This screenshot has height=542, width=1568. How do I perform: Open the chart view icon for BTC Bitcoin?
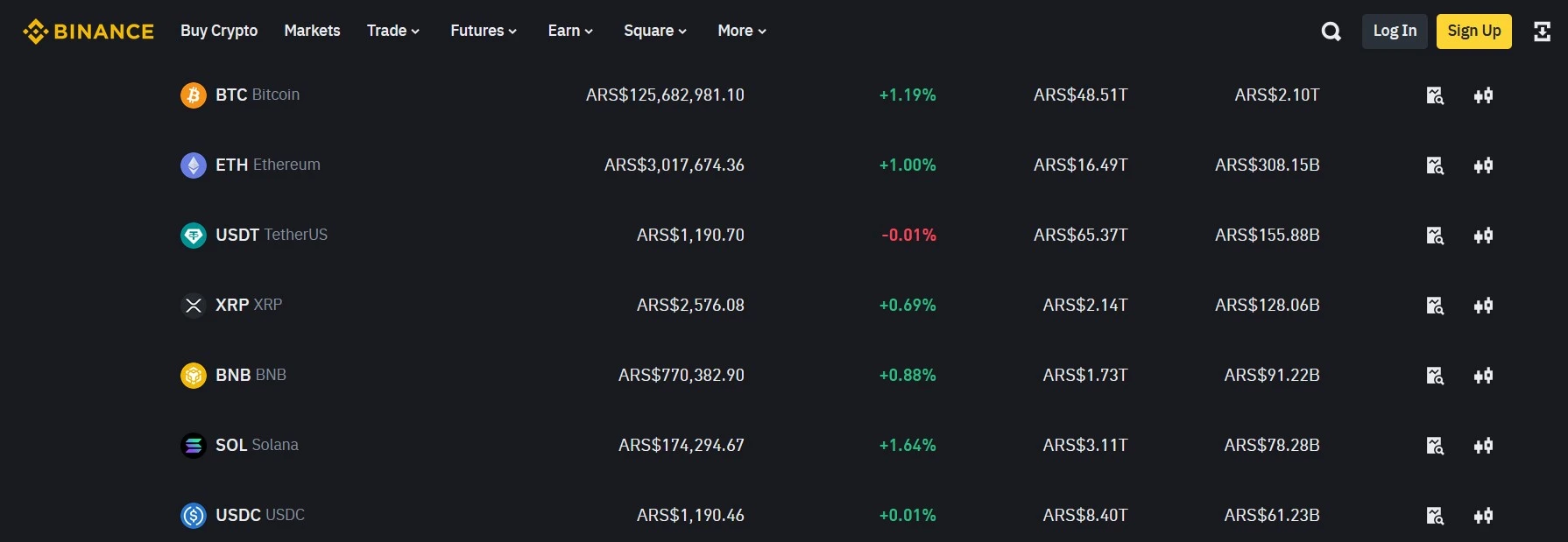click(1434, 95)
